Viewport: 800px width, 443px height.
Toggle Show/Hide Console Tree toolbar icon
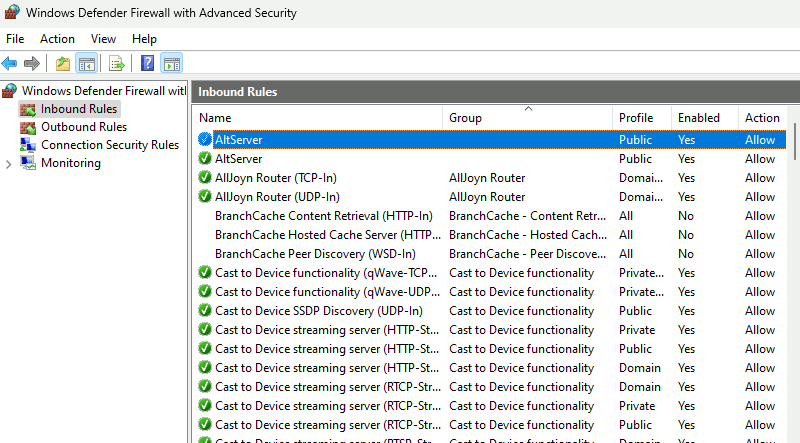point(86,64)
